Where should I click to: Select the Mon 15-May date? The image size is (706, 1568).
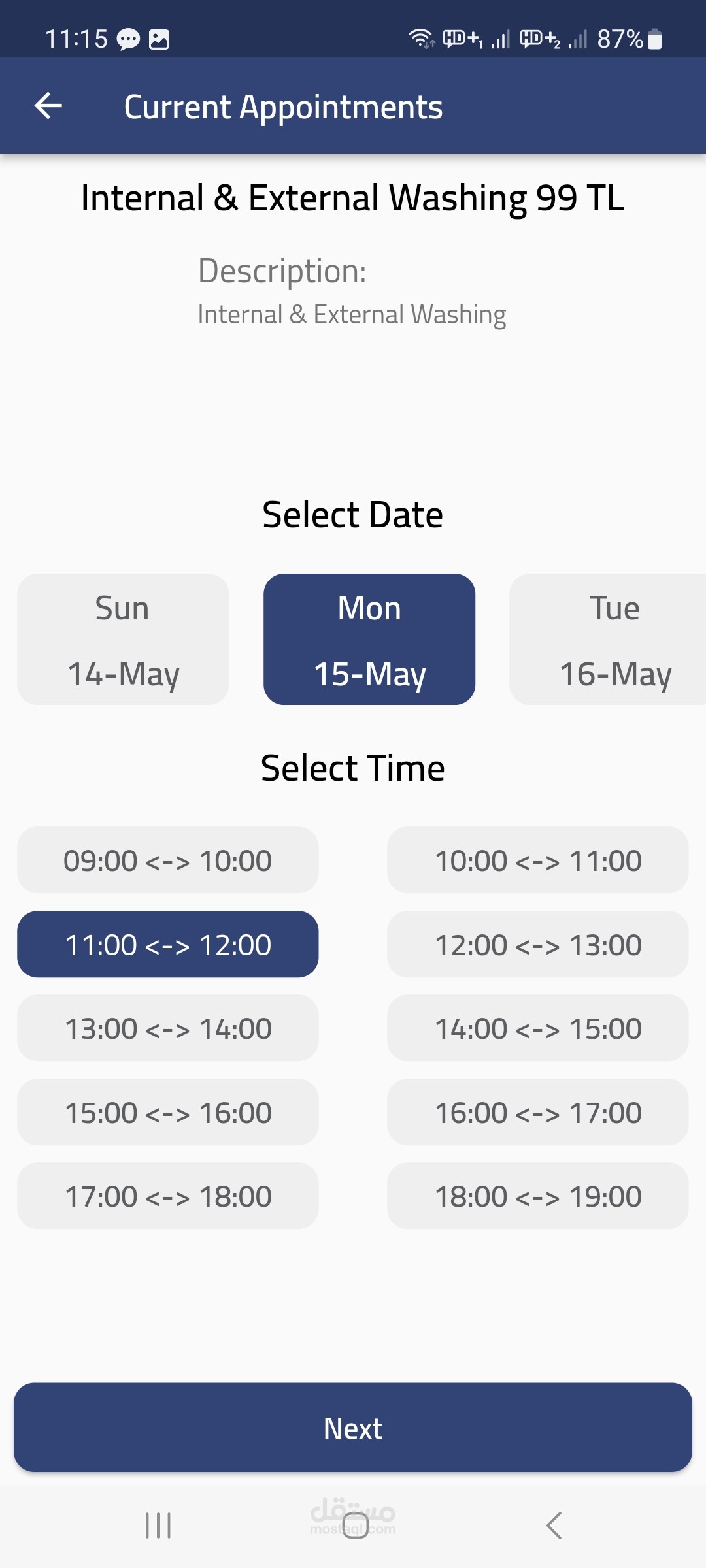(x=369, y=639)
